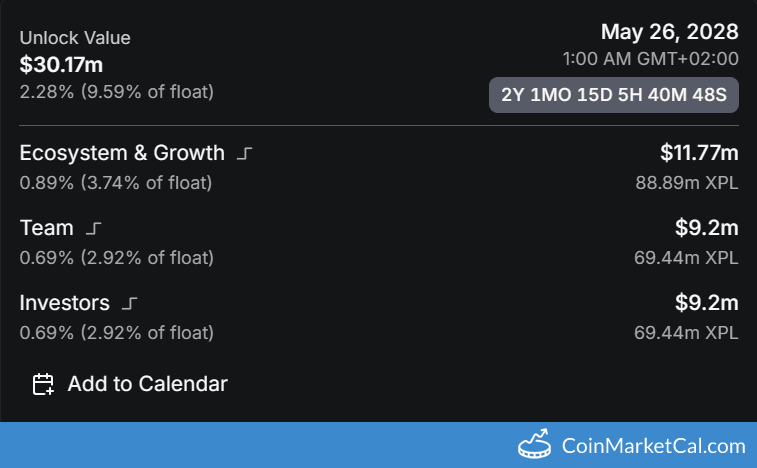Viewport: 757px width, 468px height.
Task: Click the 0.89% (3.74% of float) text
Action: (116, 183)
